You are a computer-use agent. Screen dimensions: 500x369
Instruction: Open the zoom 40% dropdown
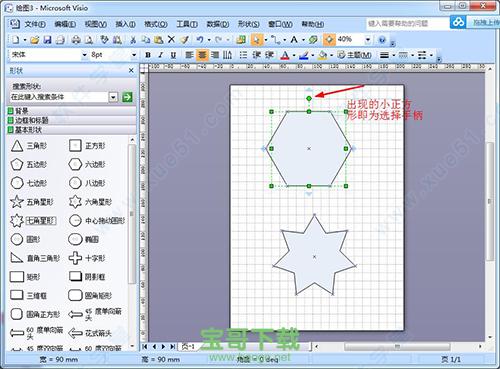tap(368, 40)
